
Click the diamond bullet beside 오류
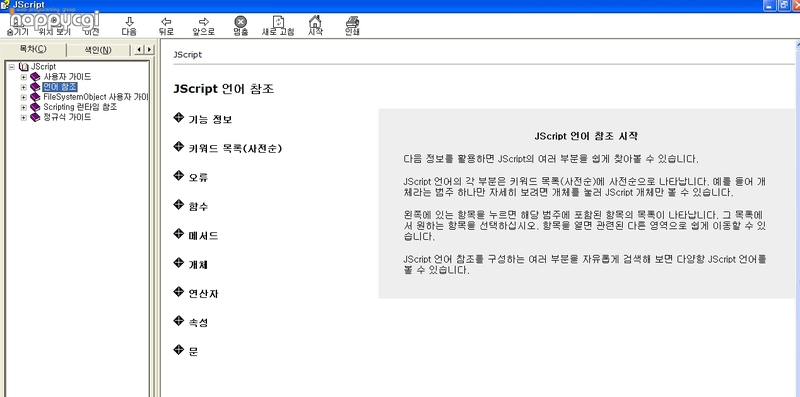pos(179,176)
